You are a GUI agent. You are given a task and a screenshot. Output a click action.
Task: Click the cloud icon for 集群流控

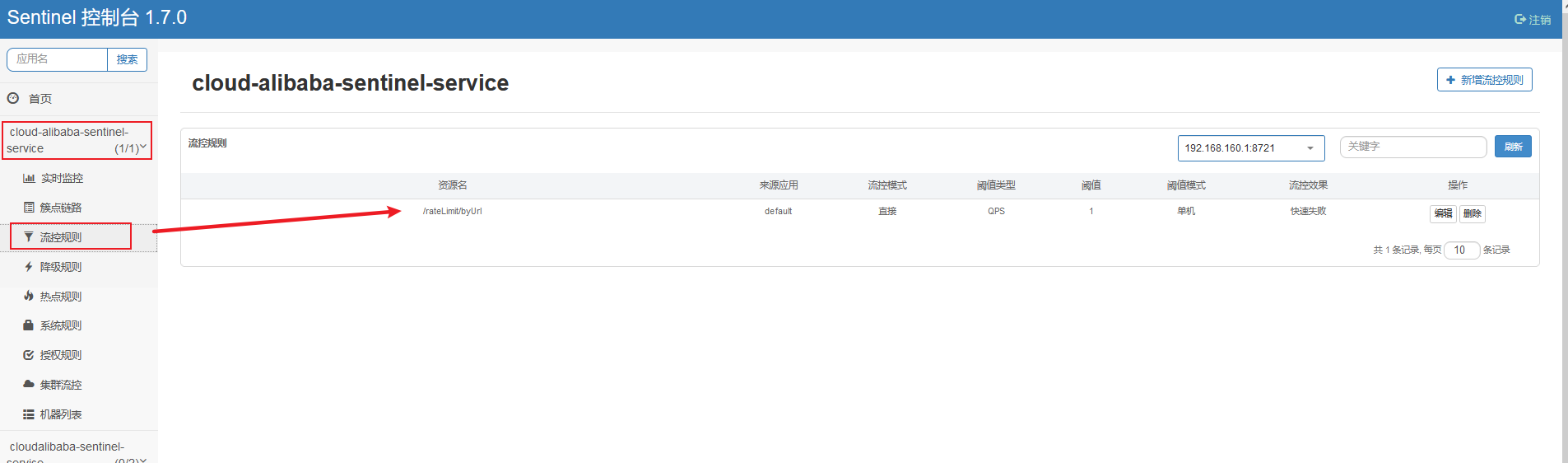point(29,385)
